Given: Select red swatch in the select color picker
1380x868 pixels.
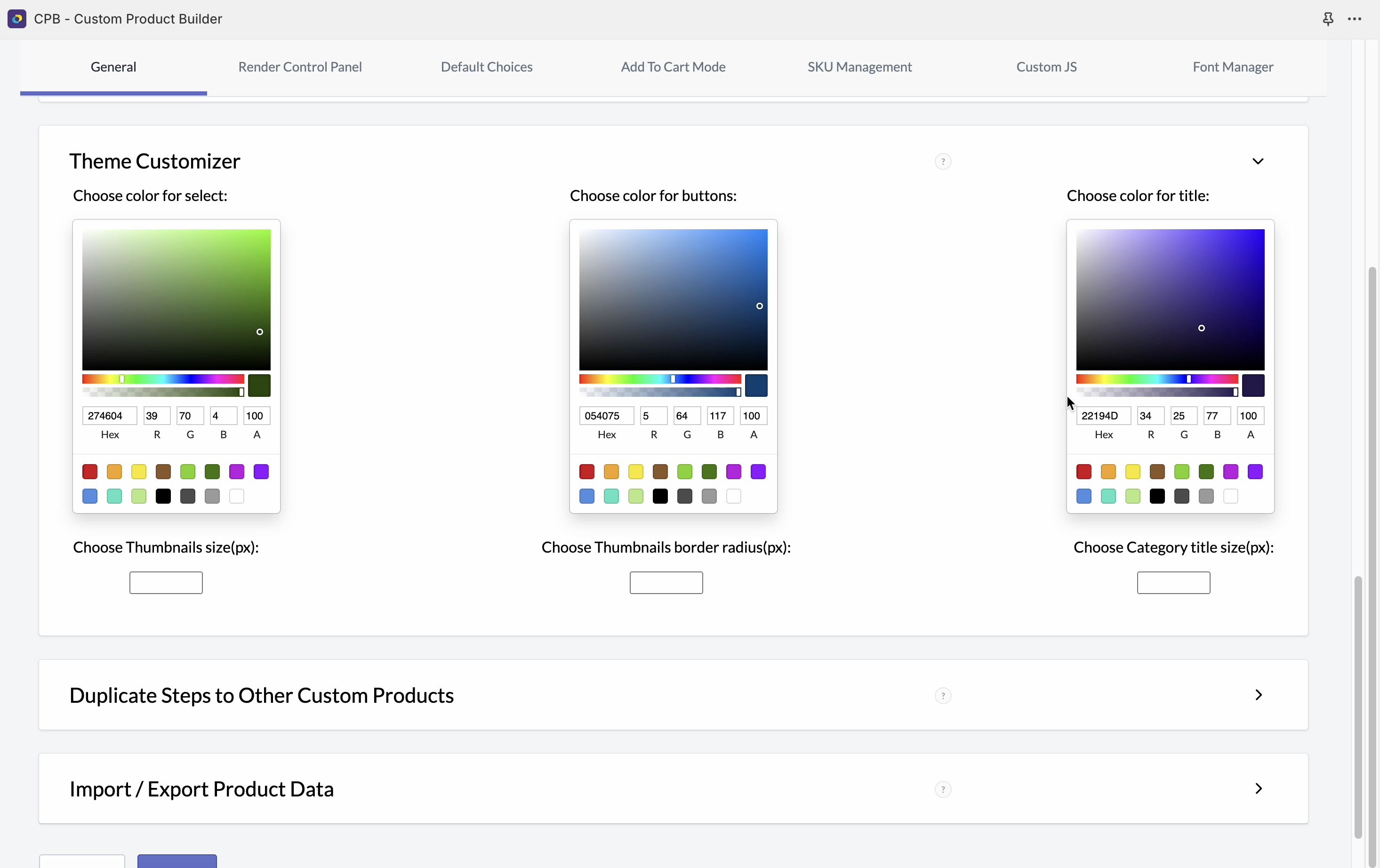Looking at the screenshot, I should pos(90,472).
